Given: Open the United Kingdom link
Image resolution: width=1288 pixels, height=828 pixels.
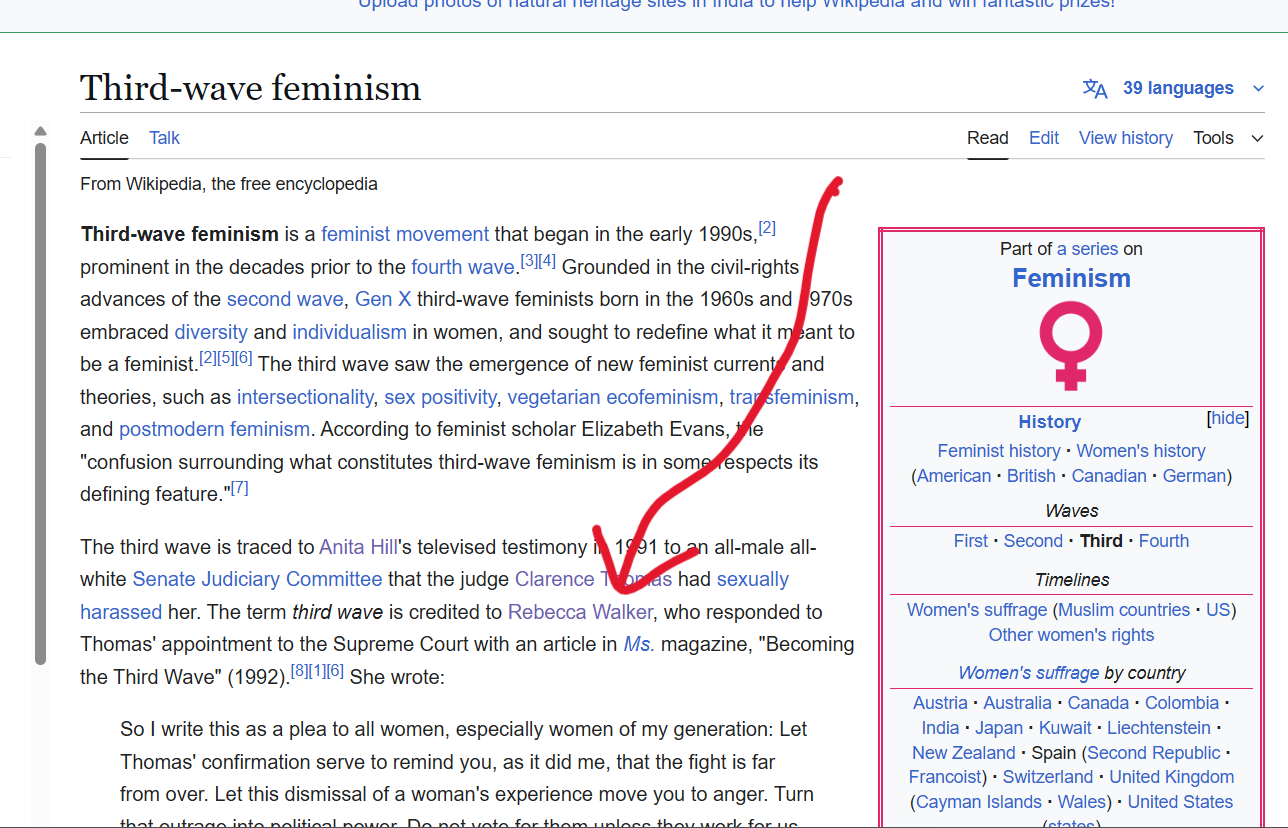Looking at the screenshot, I should tap(1172, 777).
